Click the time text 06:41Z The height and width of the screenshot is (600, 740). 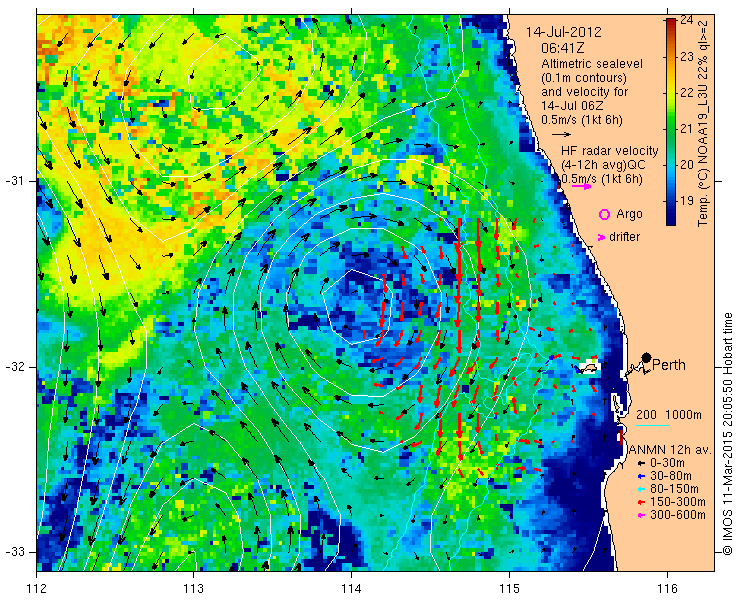pos(563,48)
